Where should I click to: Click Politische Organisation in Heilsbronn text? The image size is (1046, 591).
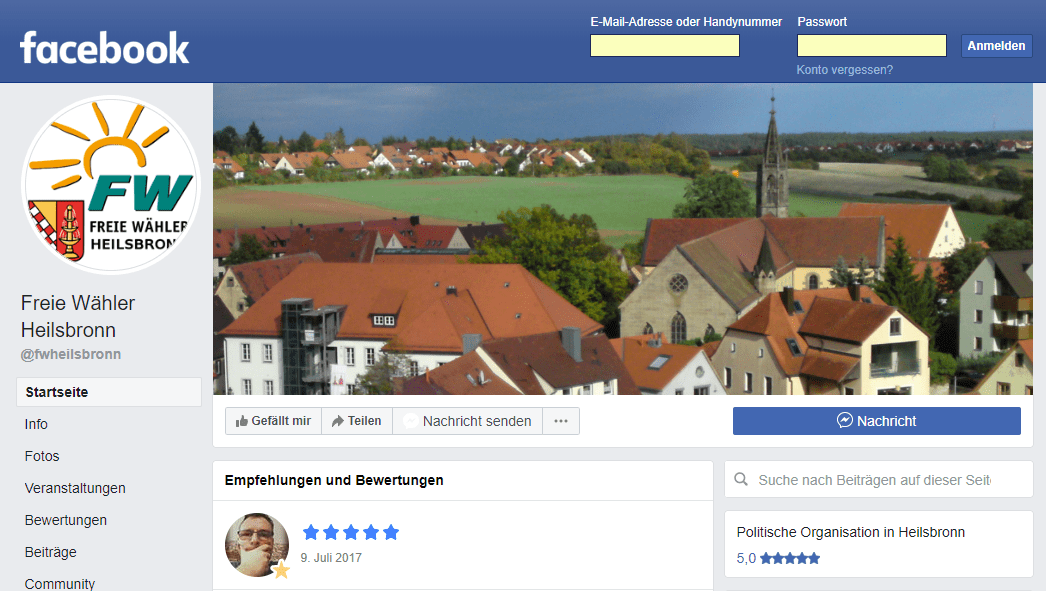pos(851,532)
